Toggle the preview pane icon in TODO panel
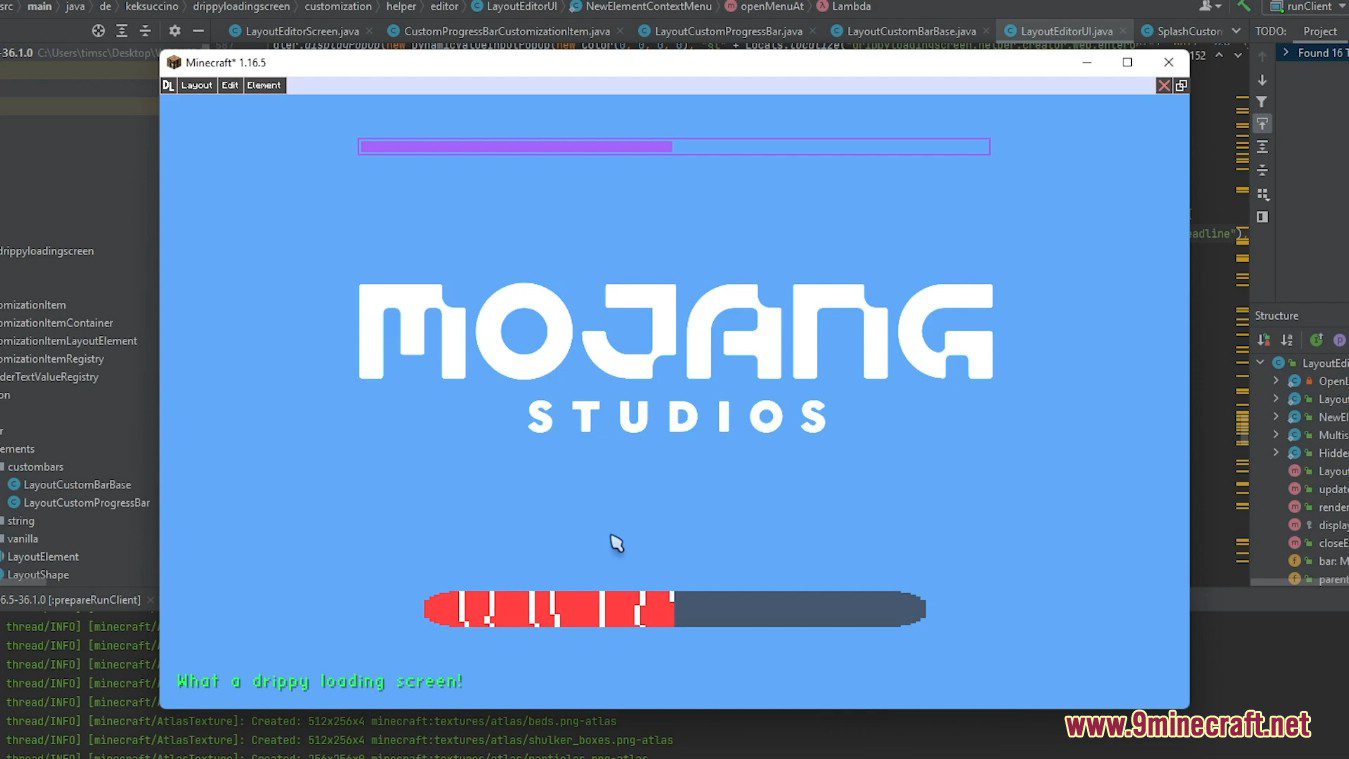 click(x=1262, y=217)
